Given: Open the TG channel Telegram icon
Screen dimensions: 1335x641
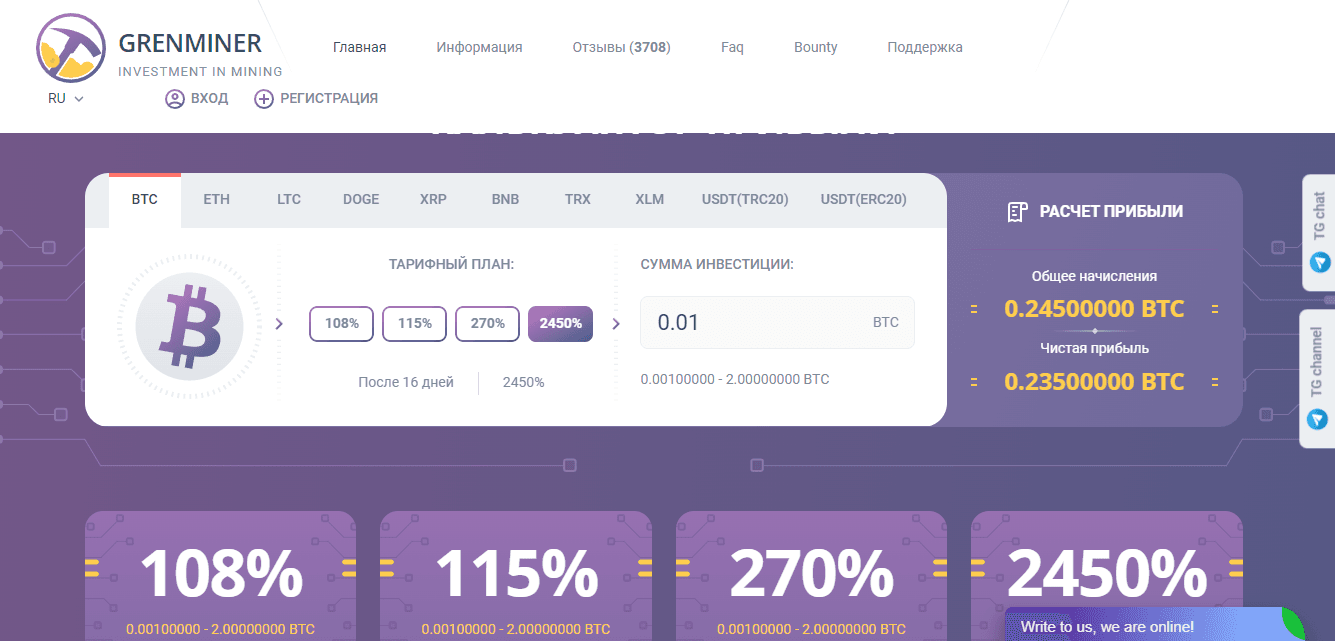Looking at the screenshot, I should (x=1318, y=420).
